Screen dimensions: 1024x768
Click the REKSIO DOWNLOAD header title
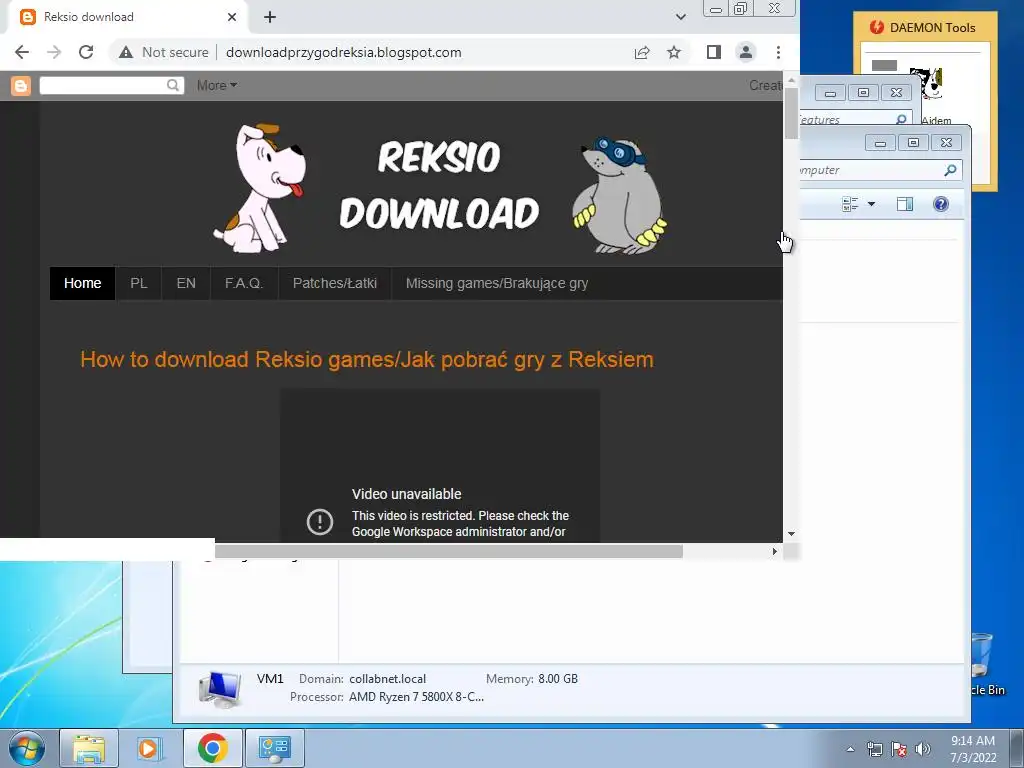[439, 185]
